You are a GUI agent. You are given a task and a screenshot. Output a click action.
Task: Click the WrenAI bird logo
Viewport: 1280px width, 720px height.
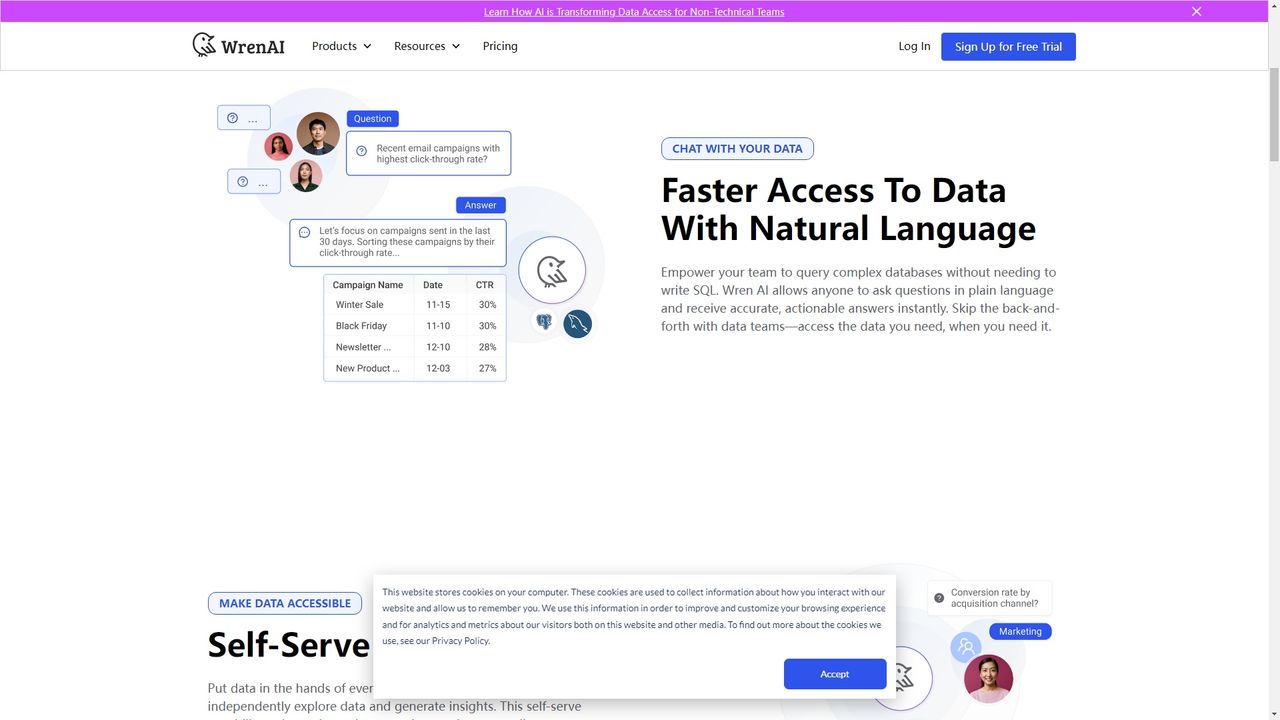pyautogui.click(x=238, y=45)
